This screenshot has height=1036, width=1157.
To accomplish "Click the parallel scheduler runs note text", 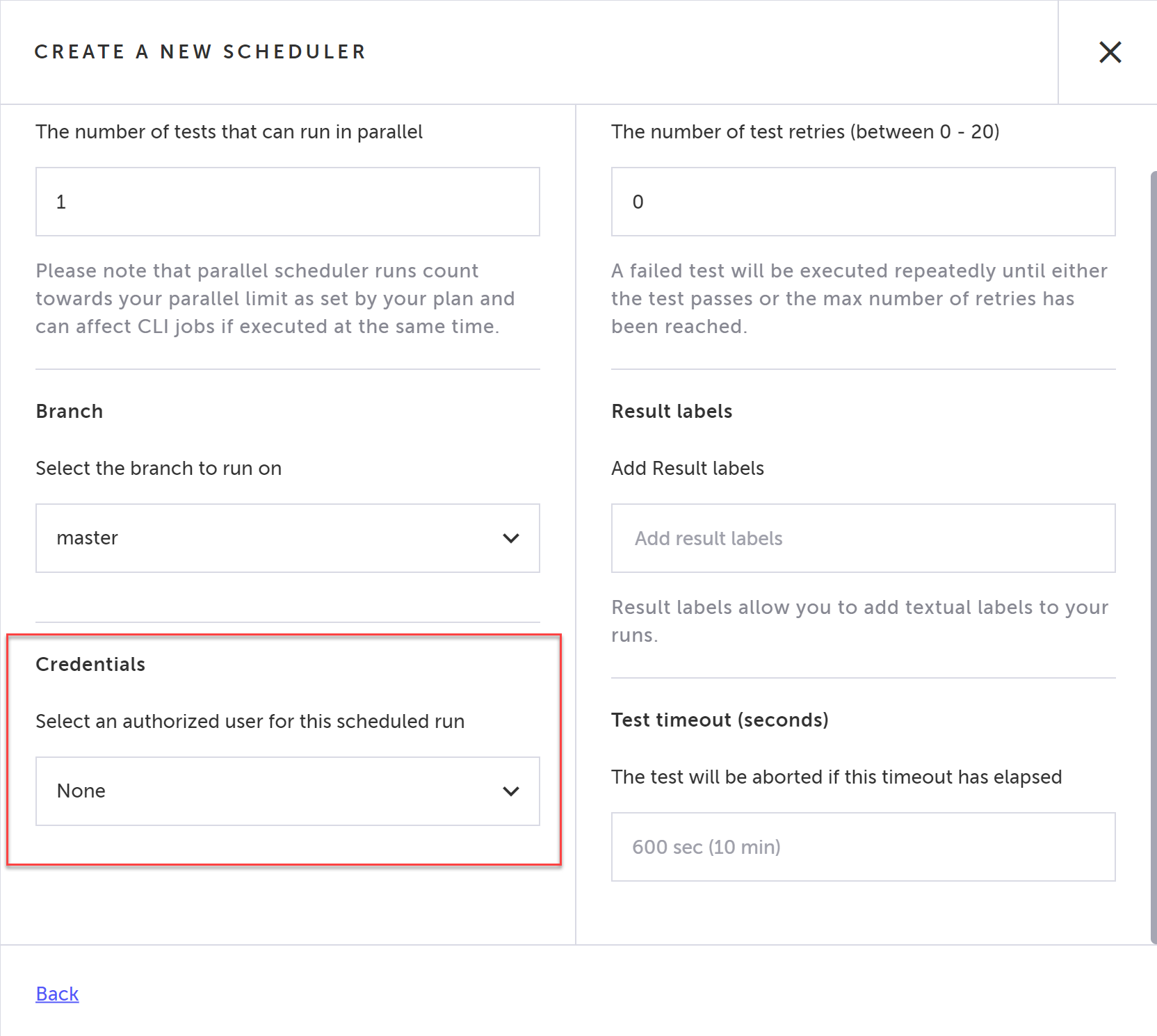I will [275, 298].
